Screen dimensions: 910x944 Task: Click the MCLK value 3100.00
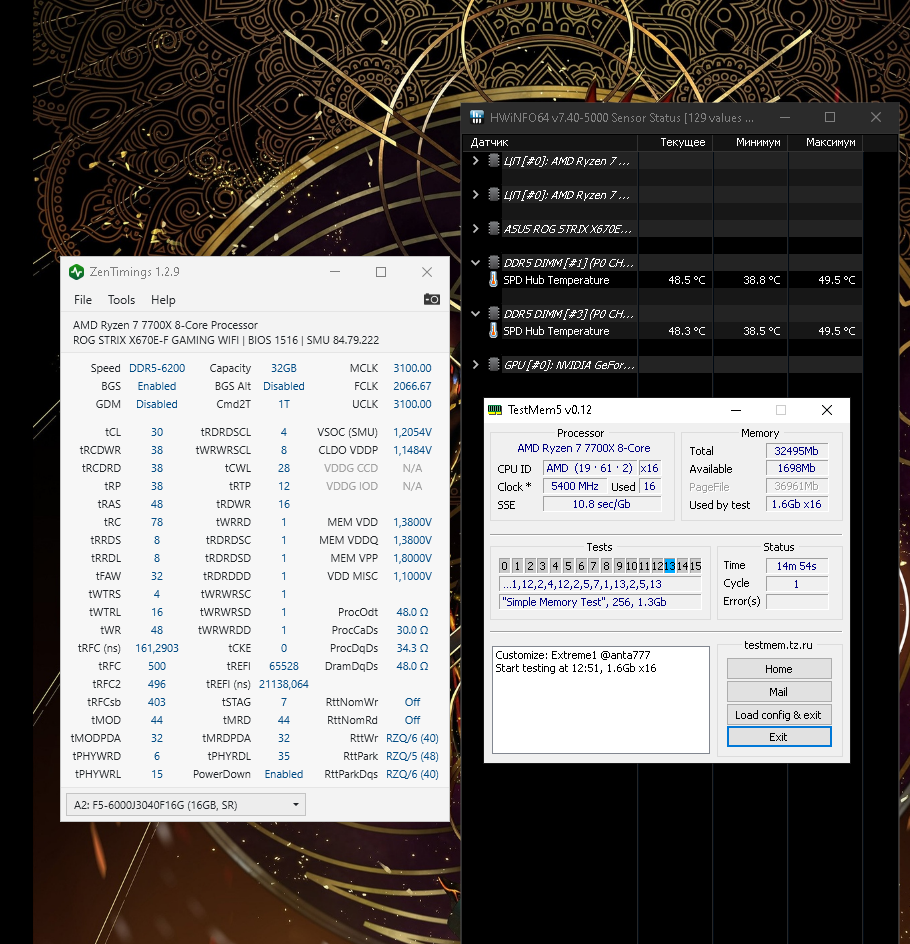point(412,368)
